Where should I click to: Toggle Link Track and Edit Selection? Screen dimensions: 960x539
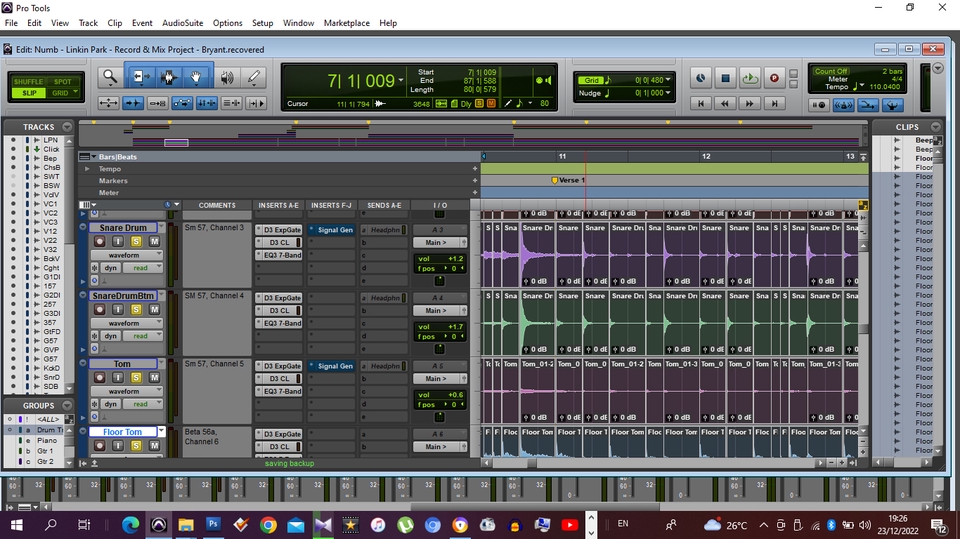[231, 104]
